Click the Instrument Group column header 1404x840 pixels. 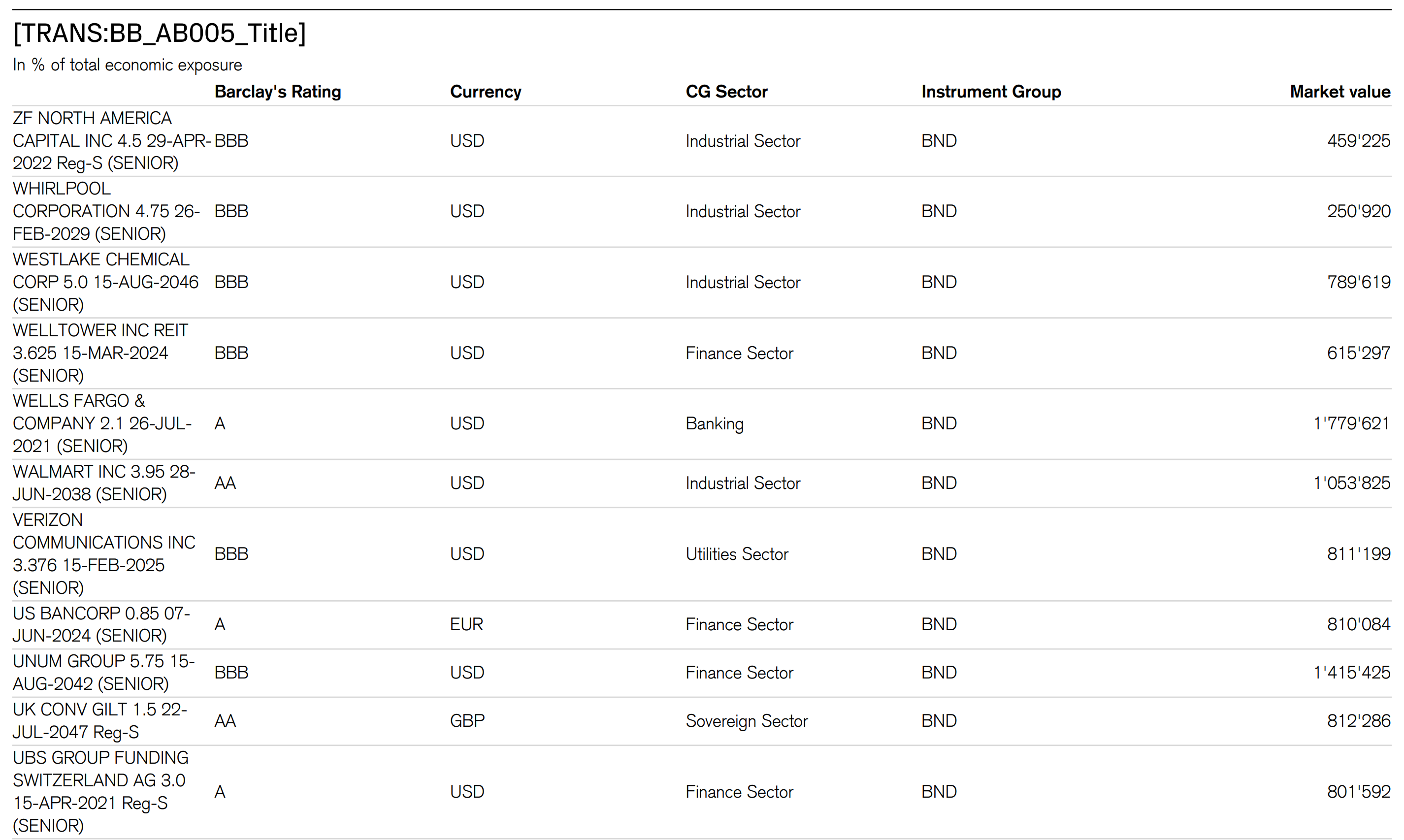coord(991,92)
